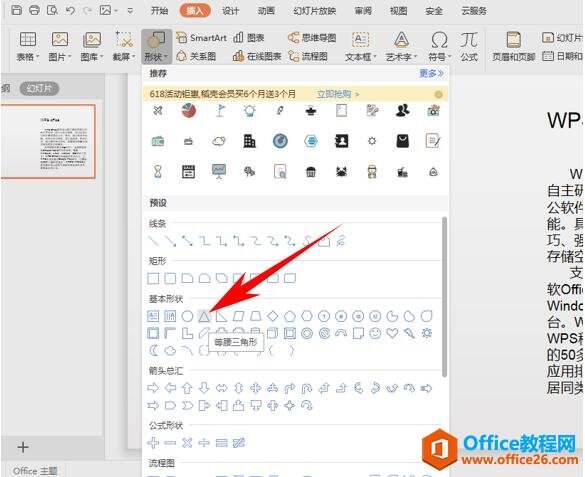Open the 幻灯片放映 tab
Screen dimensions: 585x477
315,11
